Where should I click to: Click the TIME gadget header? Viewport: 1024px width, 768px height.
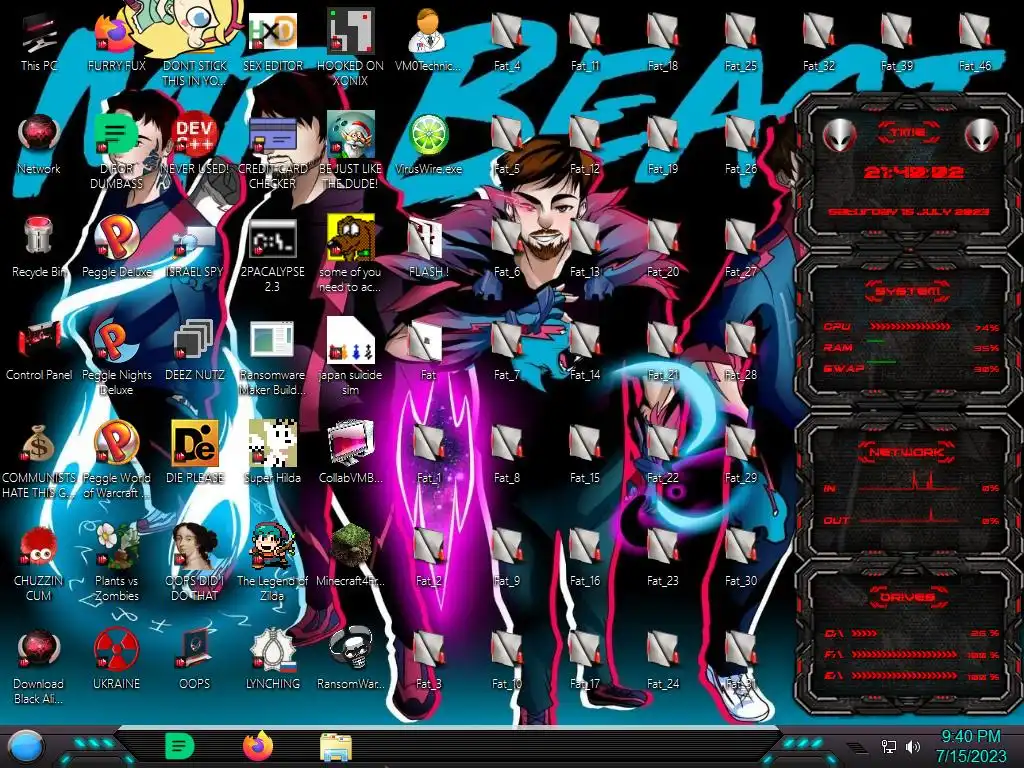pyautogui.click(x=908, y=133)
